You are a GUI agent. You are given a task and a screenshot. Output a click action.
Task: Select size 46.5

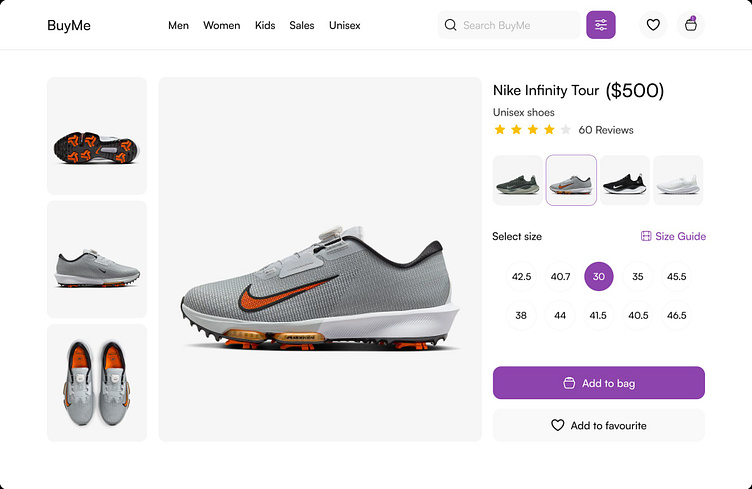(x=677, y=316)
